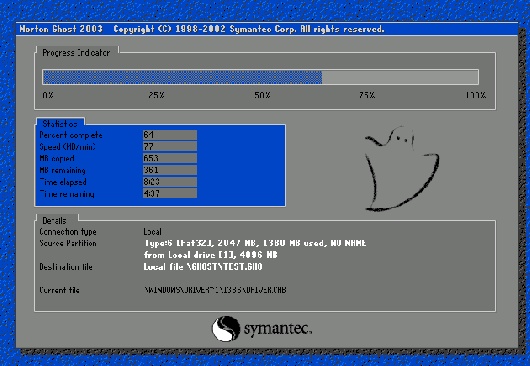Click the Speed value field 77

point(170,147)
